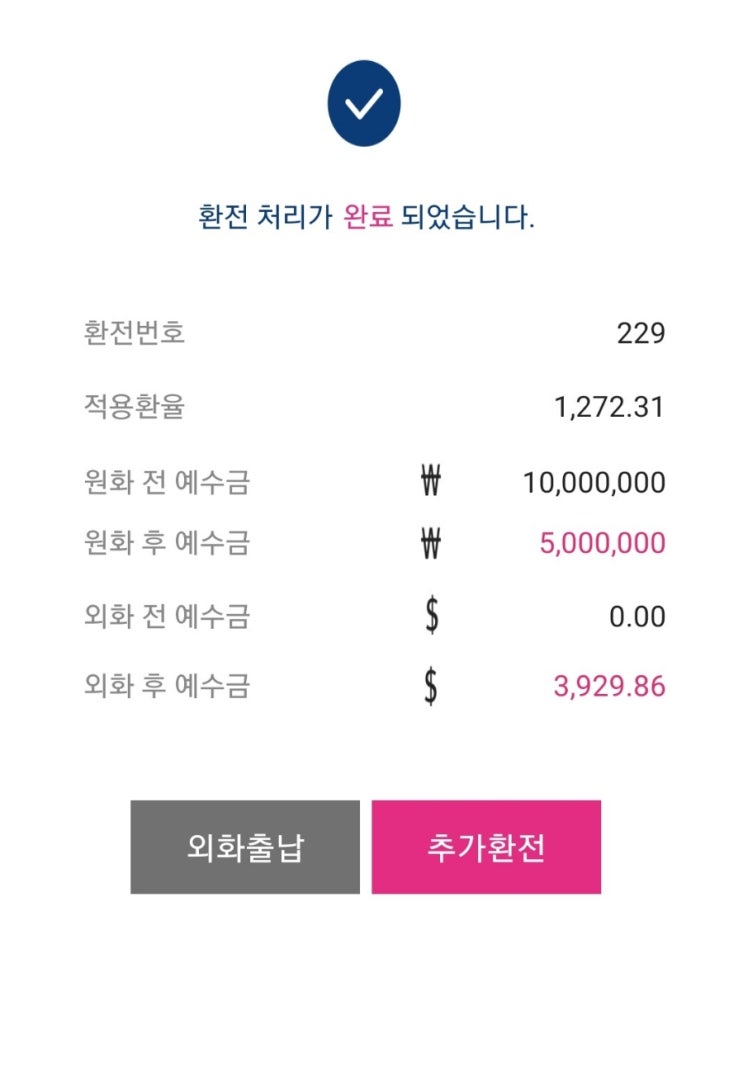Click the won symbol beside 10,000,000
Screen dimensions: 743x1067
click(431, 483)
